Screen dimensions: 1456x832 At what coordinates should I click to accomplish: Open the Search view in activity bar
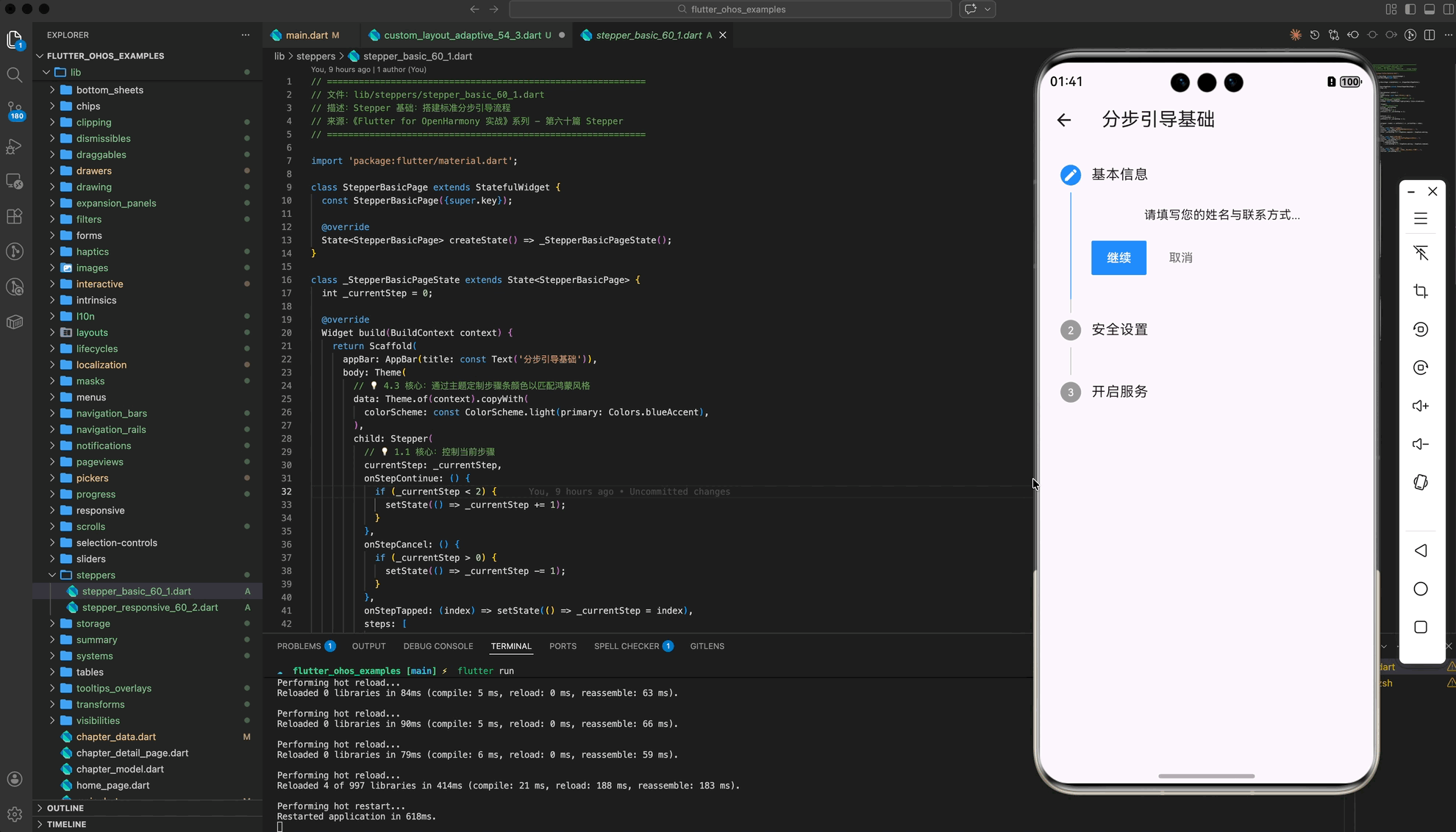pos(14,74)
